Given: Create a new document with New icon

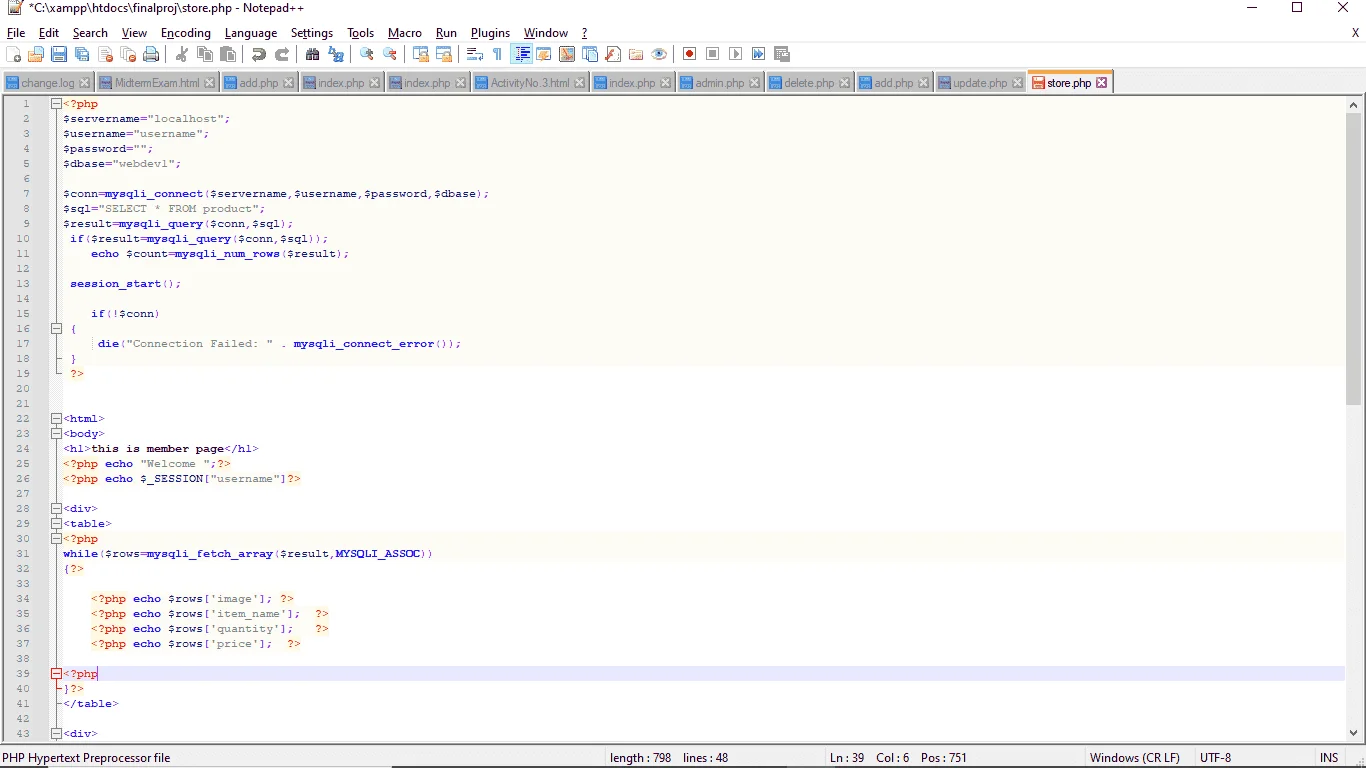Looking at the screenshot, I should [x=13, y=54].
